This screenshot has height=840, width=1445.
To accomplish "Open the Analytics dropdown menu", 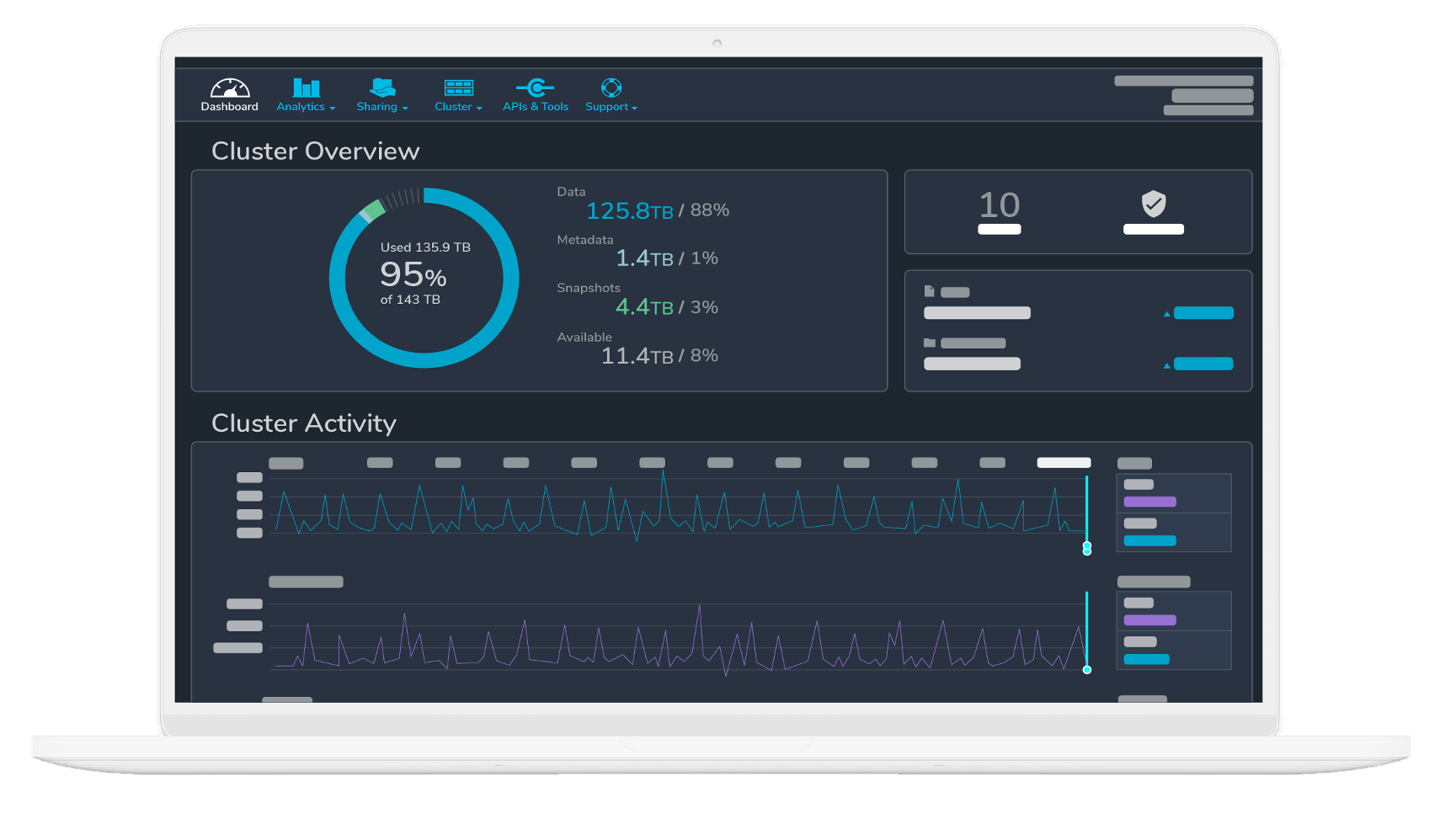I will pos(305,106).
